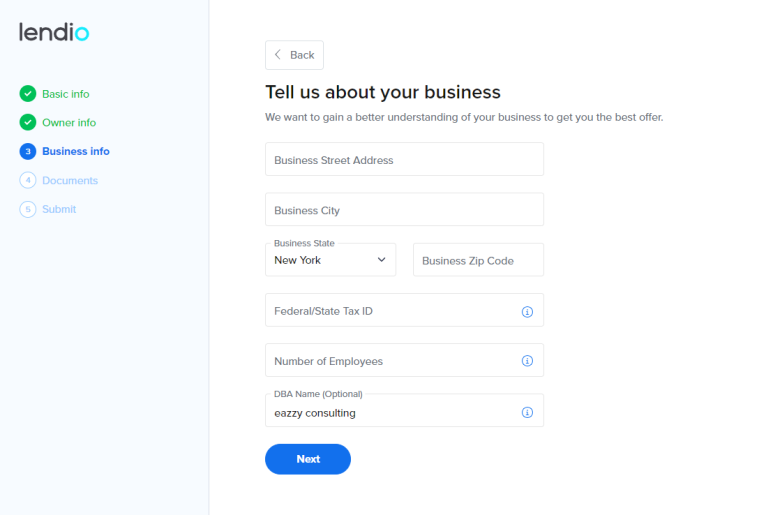Focus the Business Zip Code field
The image size is (773, 515).
click(478, 260)
